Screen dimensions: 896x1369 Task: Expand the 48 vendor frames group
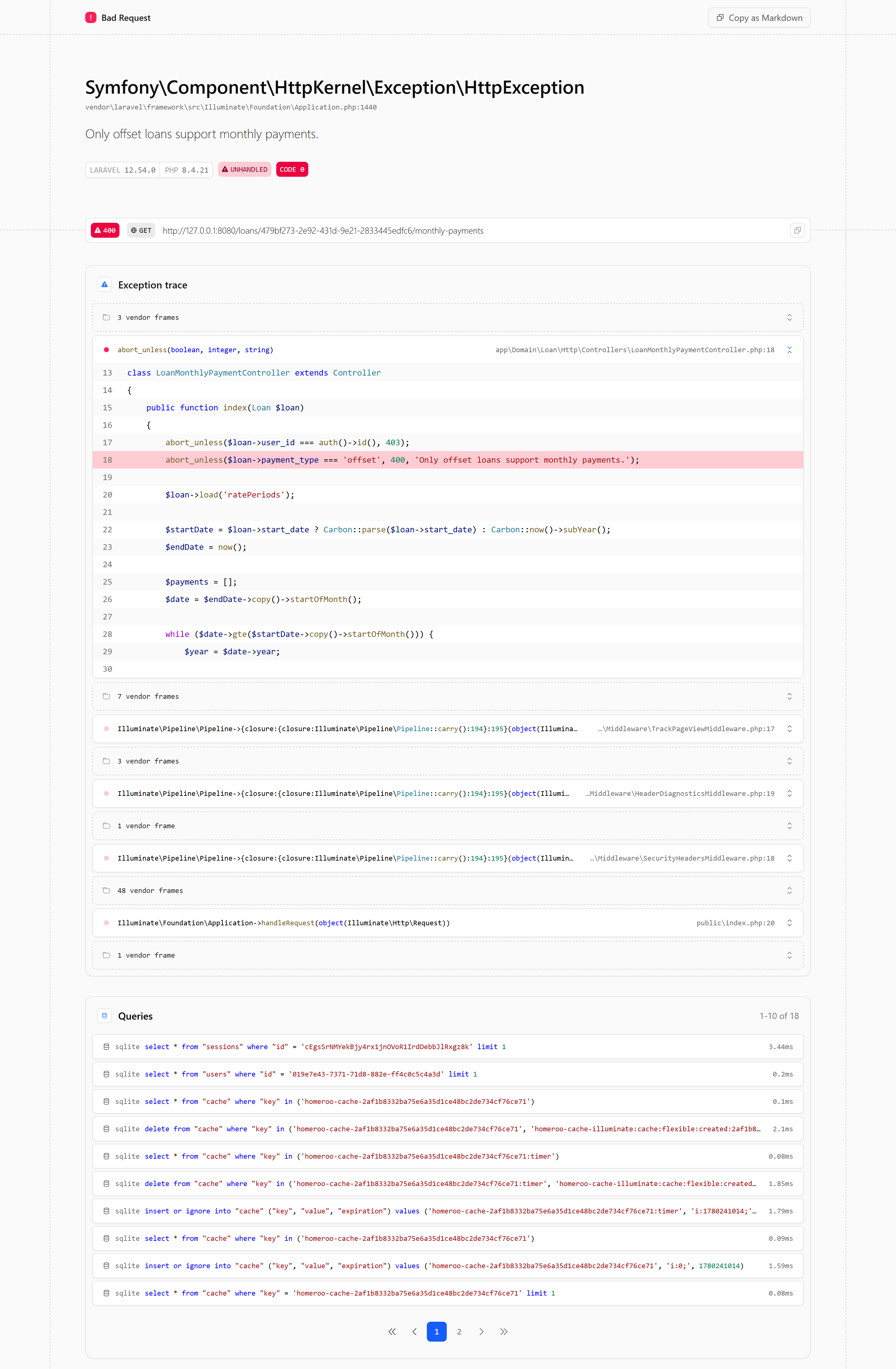[x=448, y=890]
